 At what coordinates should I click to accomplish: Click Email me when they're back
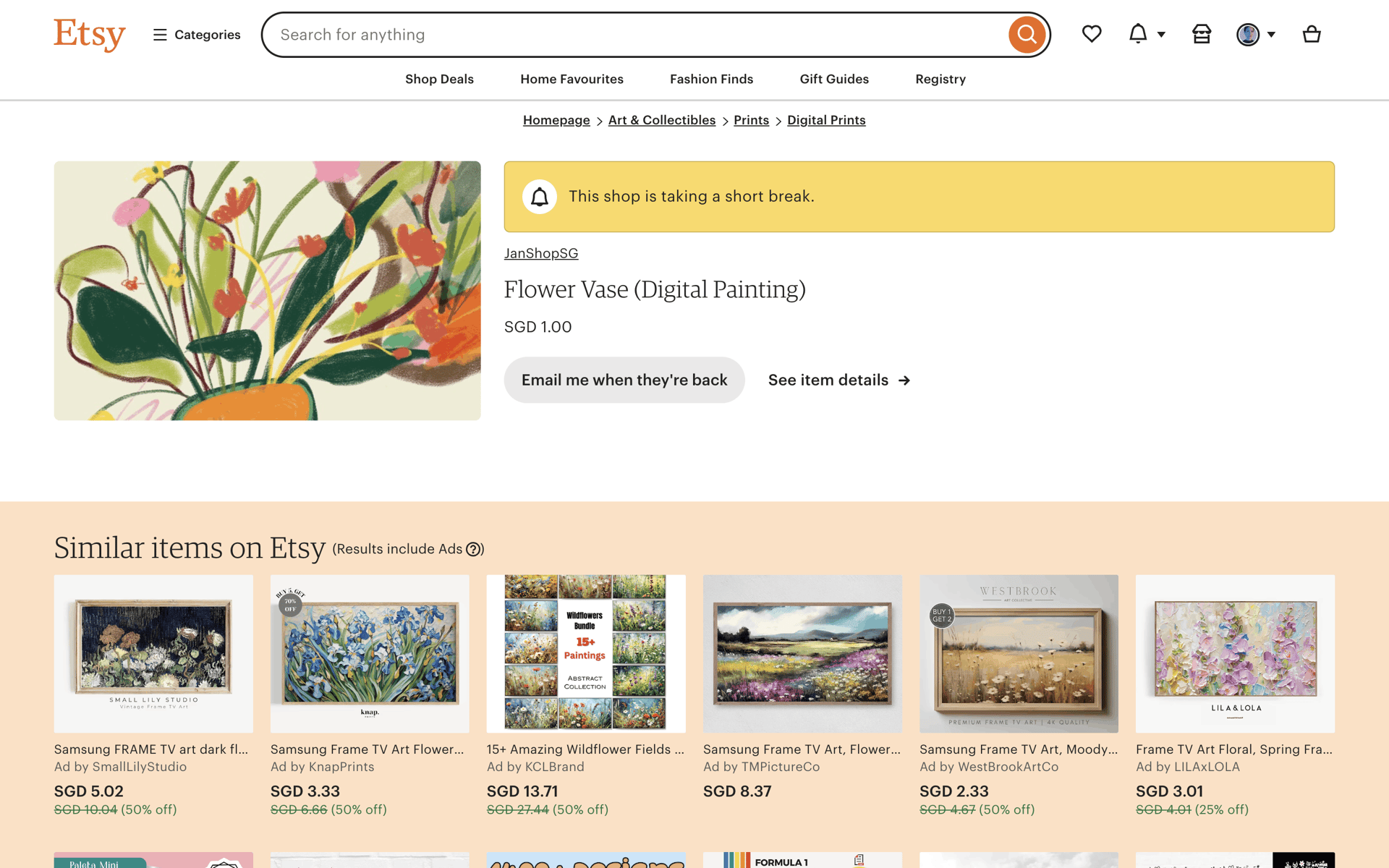(x=624, y=380)
